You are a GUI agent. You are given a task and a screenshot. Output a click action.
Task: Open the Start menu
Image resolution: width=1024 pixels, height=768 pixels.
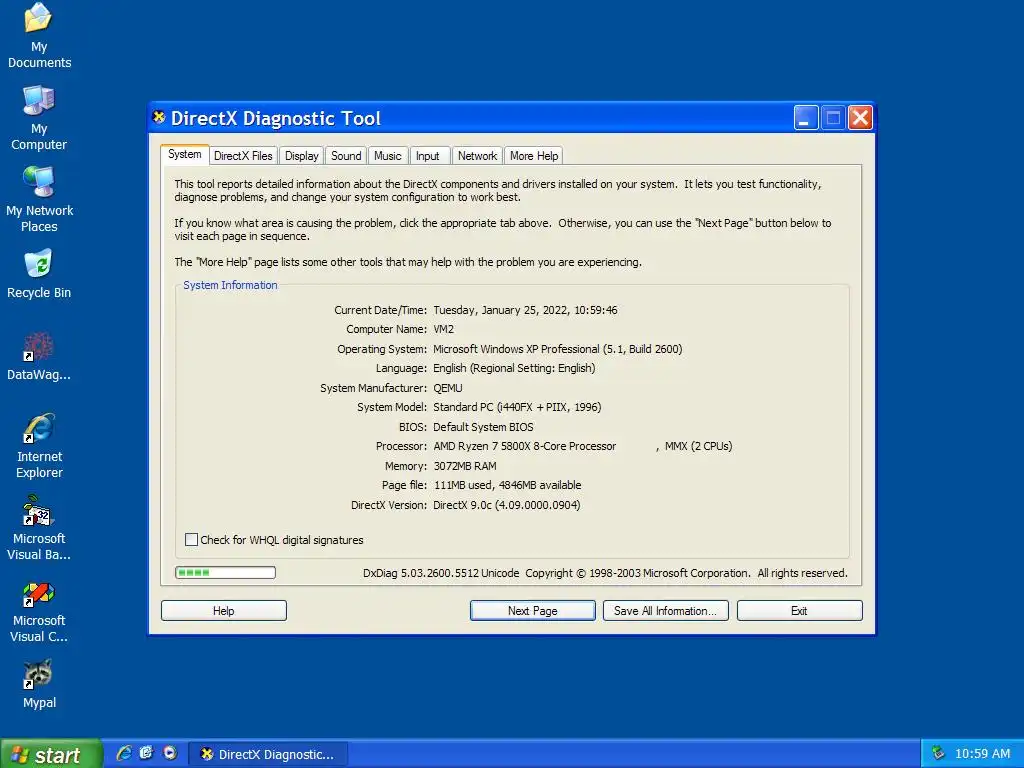point(50,754)
